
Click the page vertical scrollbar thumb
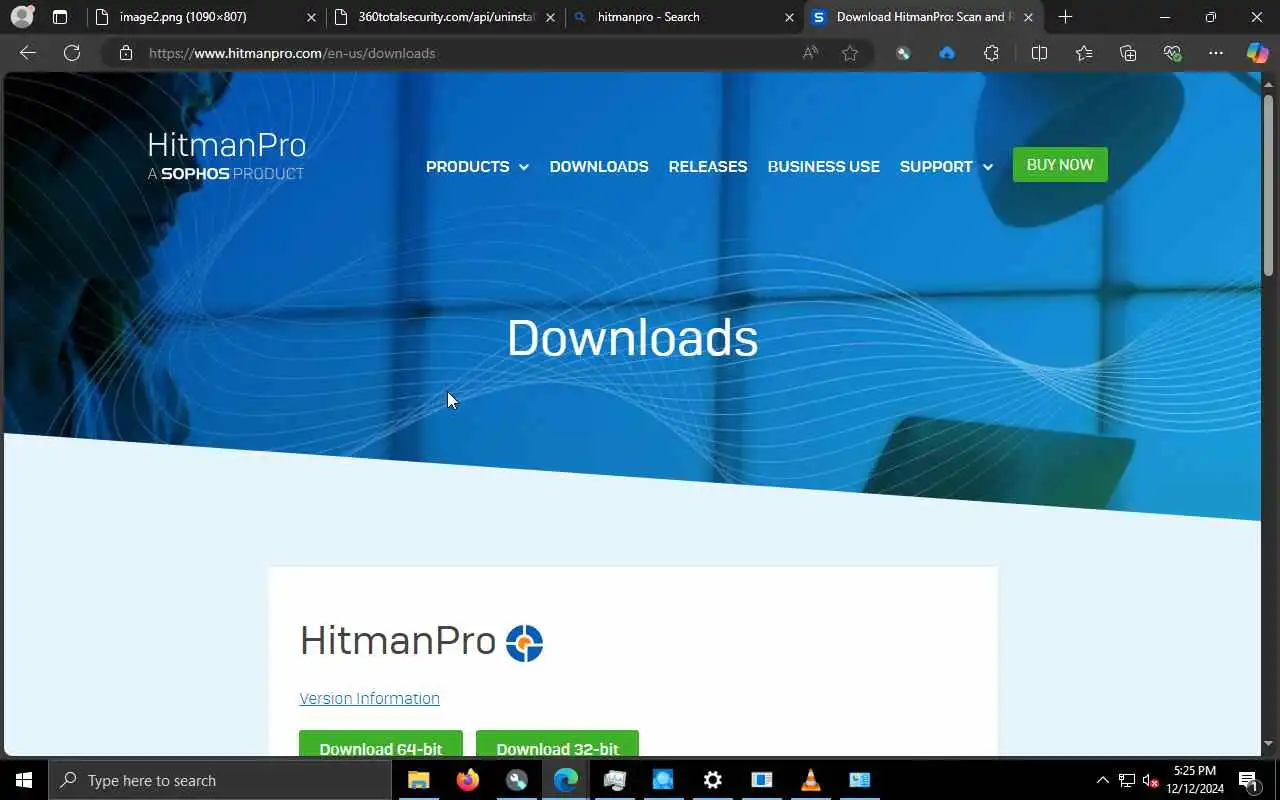[1269, 184]
